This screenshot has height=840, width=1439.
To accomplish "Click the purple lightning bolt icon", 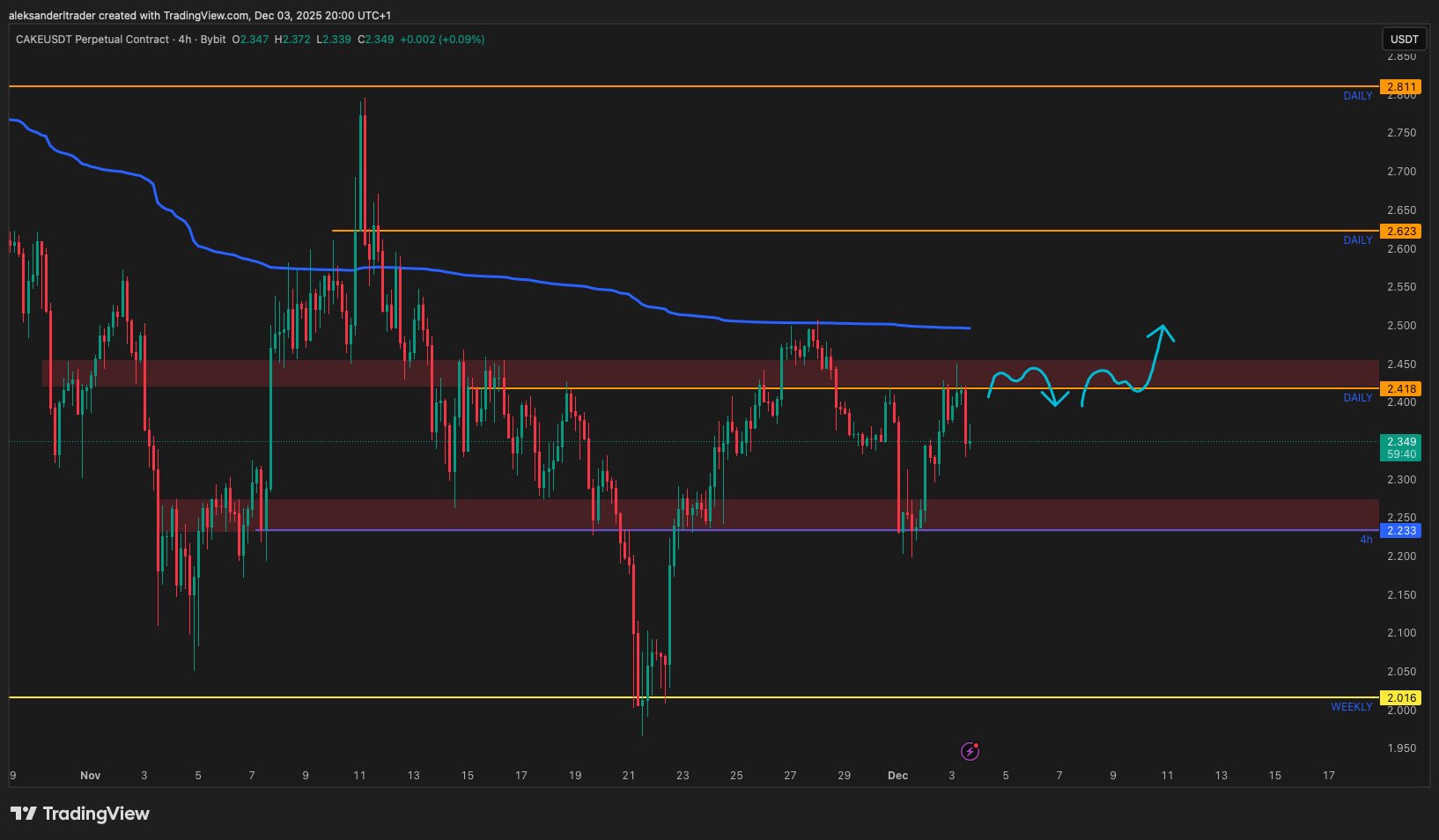I will click(970, 751).
